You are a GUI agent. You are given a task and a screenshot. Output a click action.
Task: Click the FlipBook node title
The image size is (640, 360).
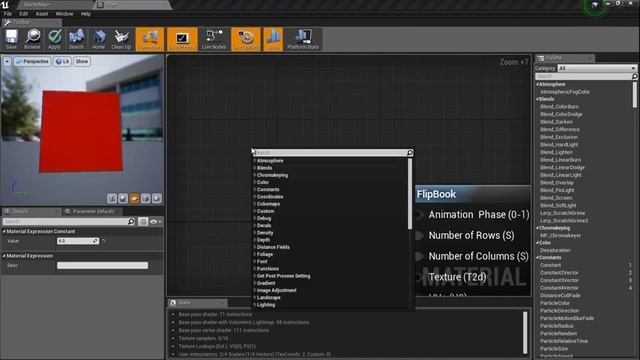click(436, 194)
